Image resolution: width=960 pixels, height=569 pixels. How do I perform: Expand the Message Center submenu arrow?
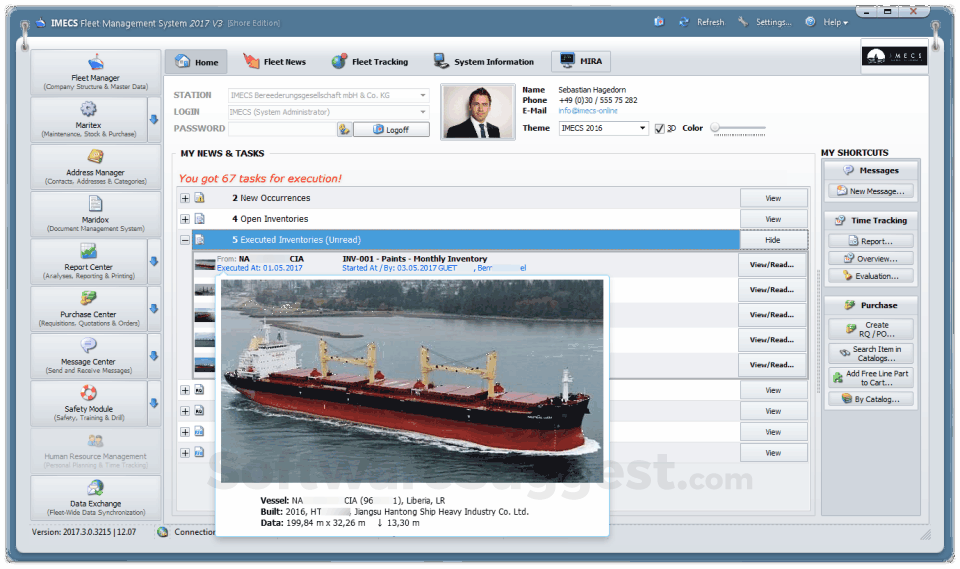[x=154, y=355]
